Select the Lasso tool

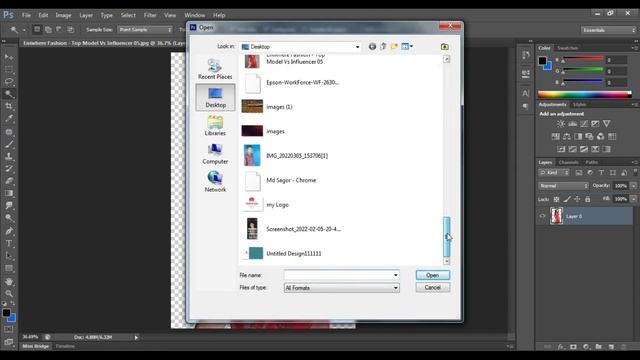click(9, 81)
